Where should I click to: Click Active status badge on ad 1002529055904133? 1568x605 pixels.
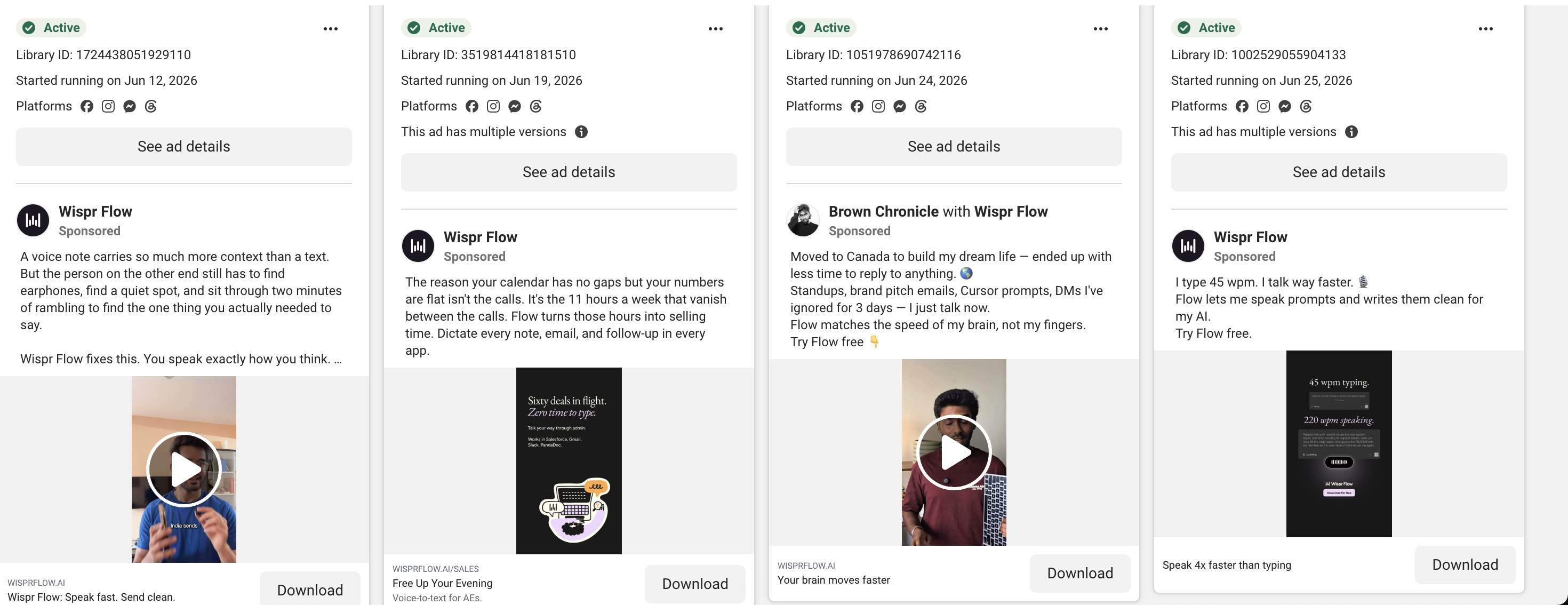point(1206,27)
